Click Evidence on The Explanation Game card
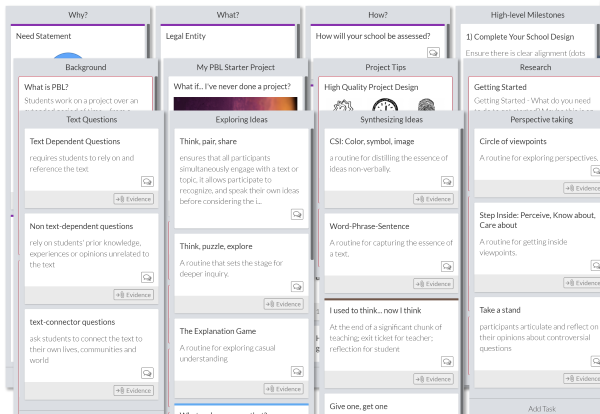 (284, 389)
